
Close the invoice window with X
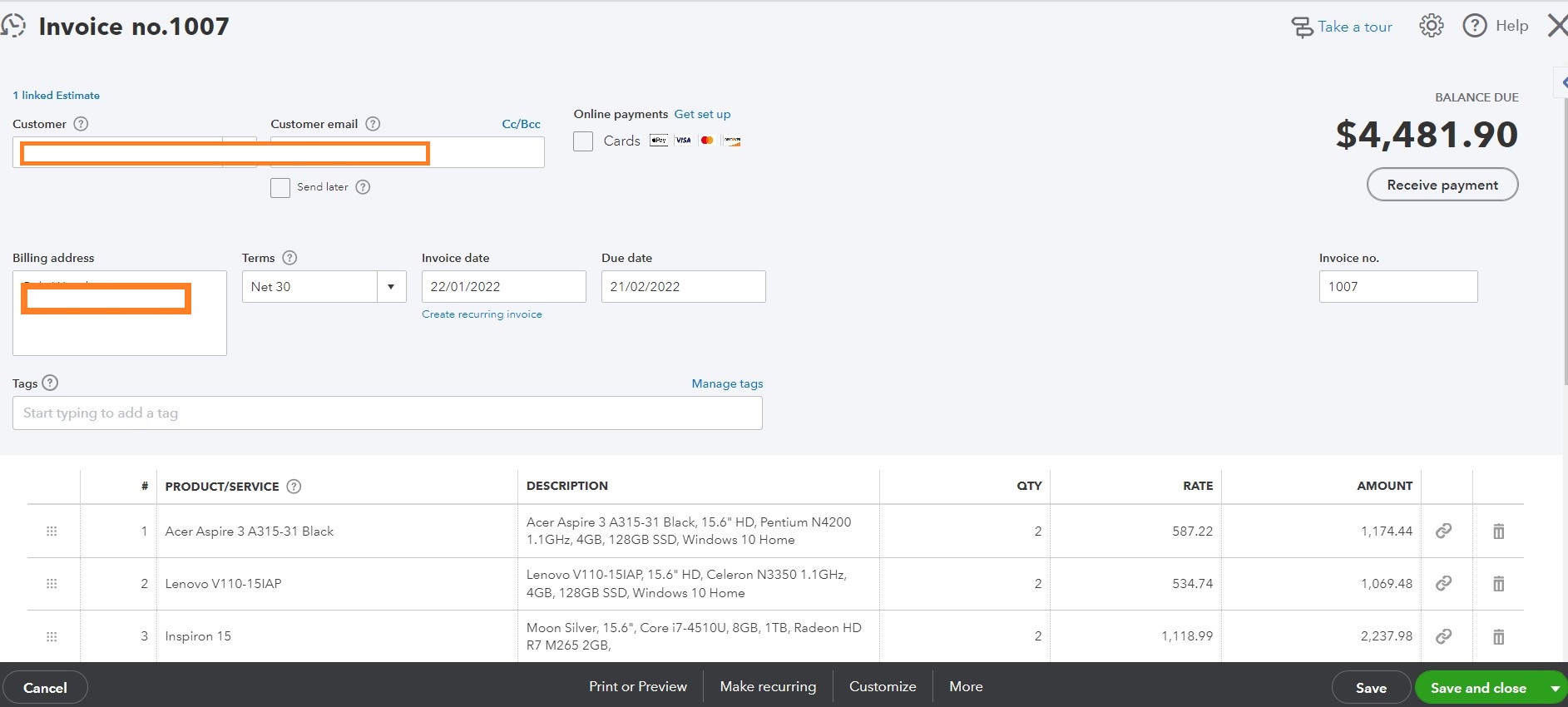pos(1557,26)
